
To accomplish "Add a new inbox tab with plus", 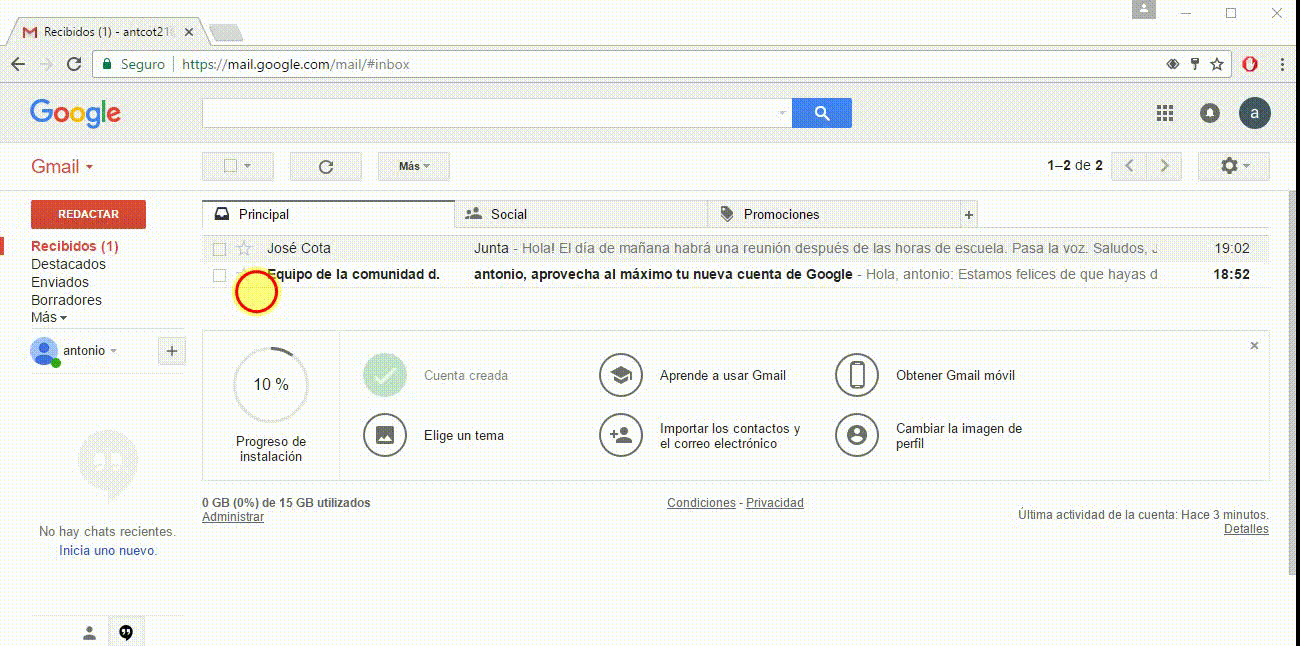I will click(968, 215).
